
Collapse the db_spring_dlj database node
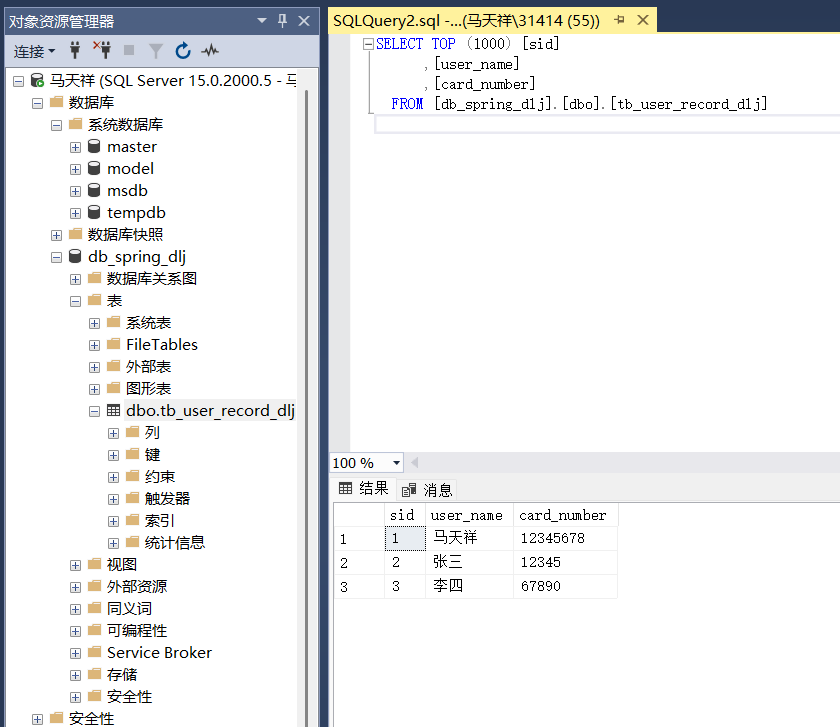tap(56, 257)
